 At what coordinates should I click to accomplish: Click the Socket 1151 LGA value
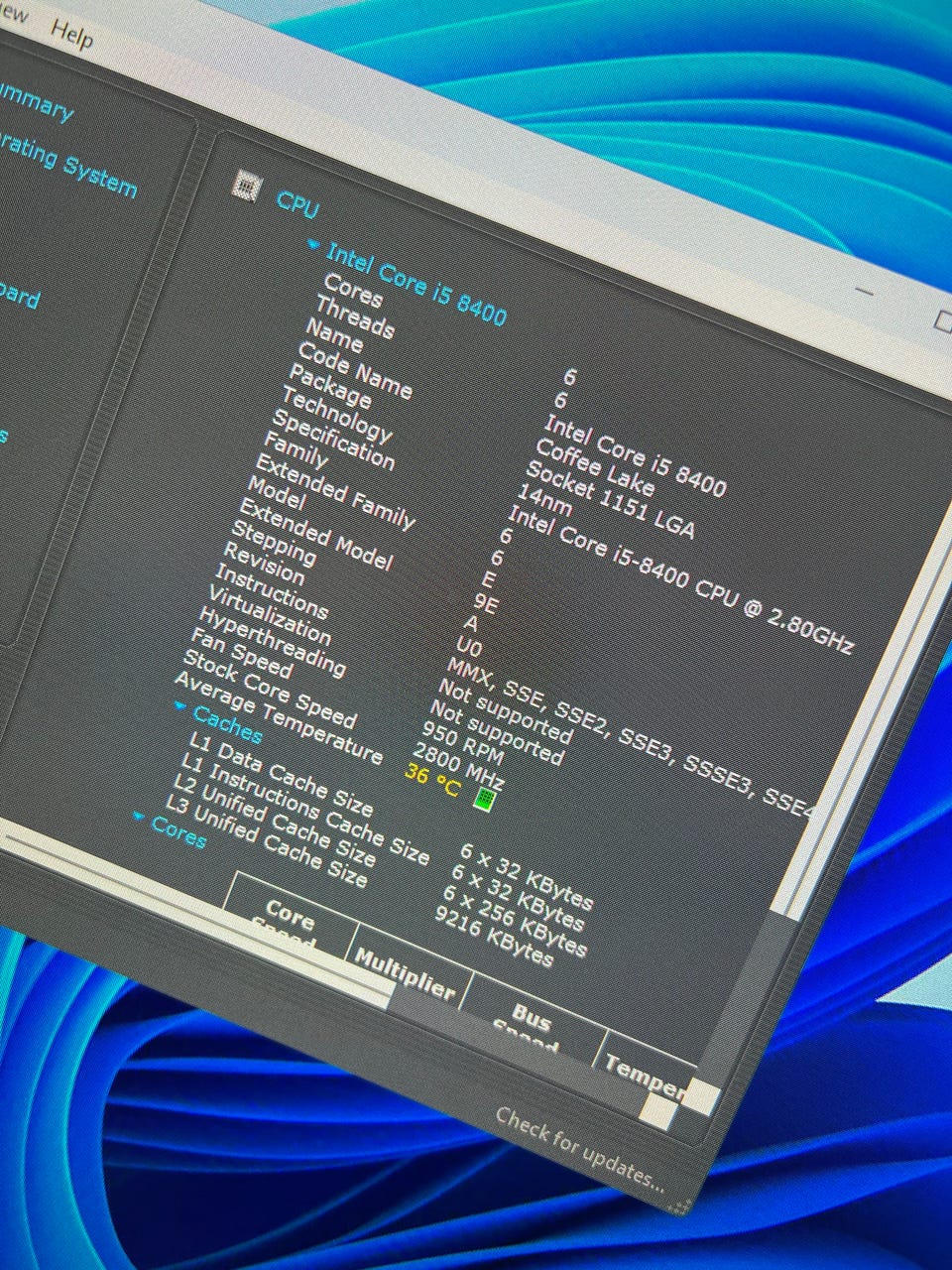(x=610, y=500)
